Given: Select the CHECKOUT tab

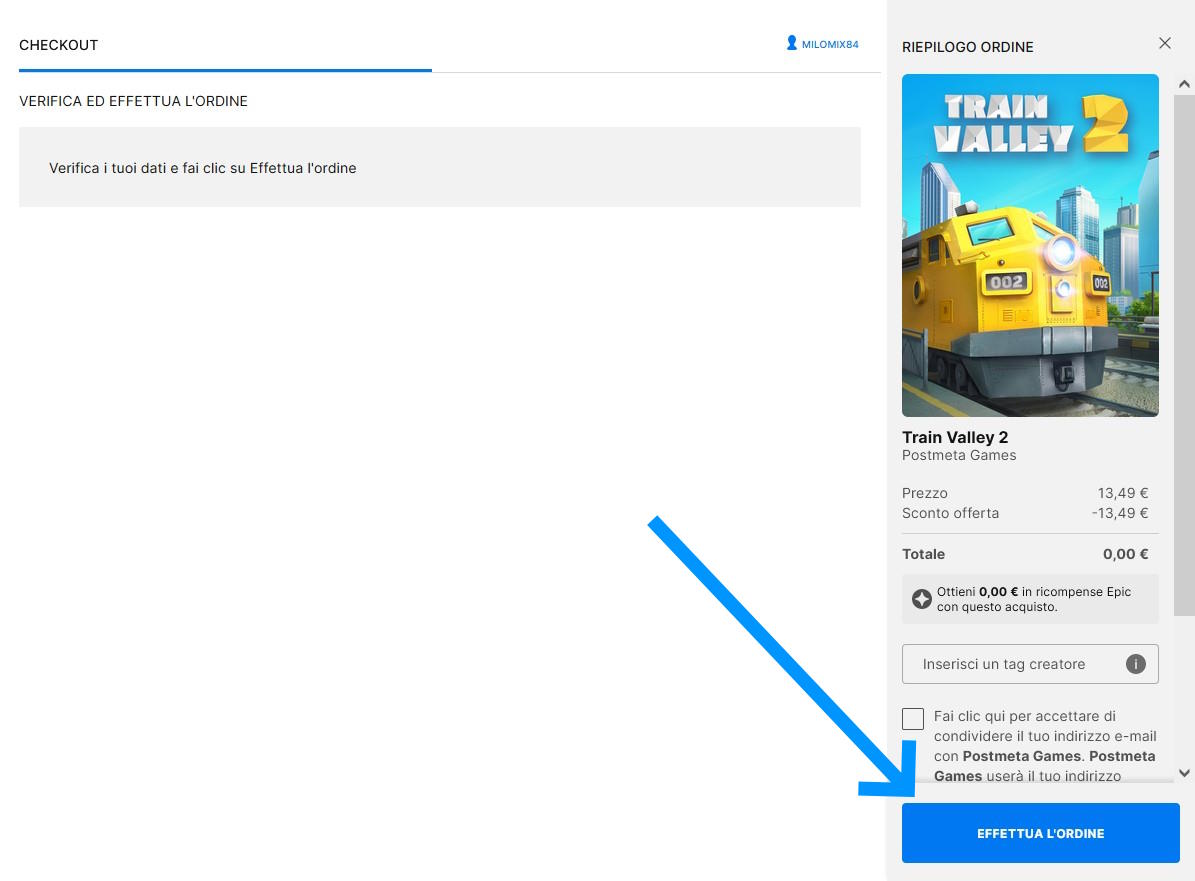Looking at the screenshot, I should [x=59, y=45].
